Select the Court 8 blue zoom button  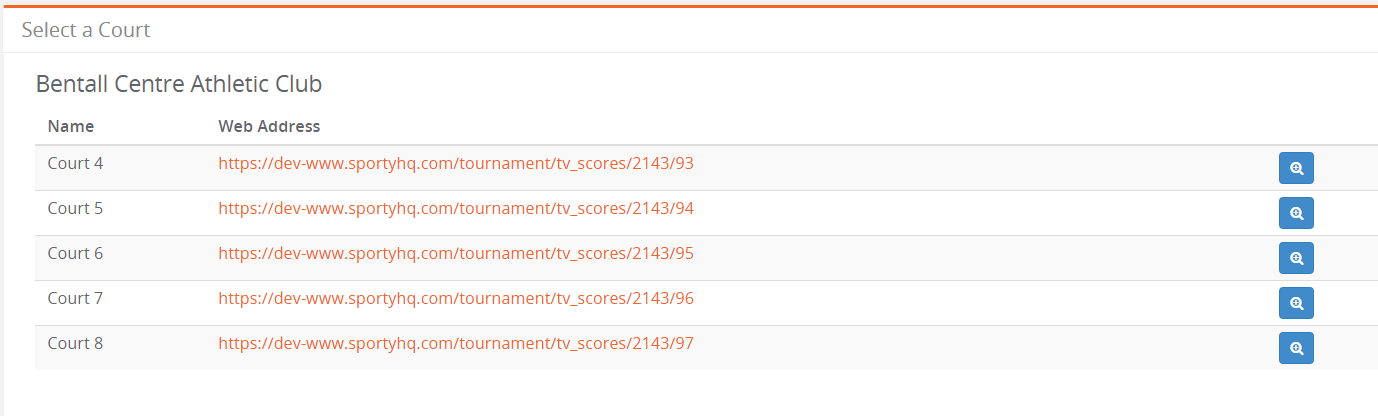(1296, 348)
